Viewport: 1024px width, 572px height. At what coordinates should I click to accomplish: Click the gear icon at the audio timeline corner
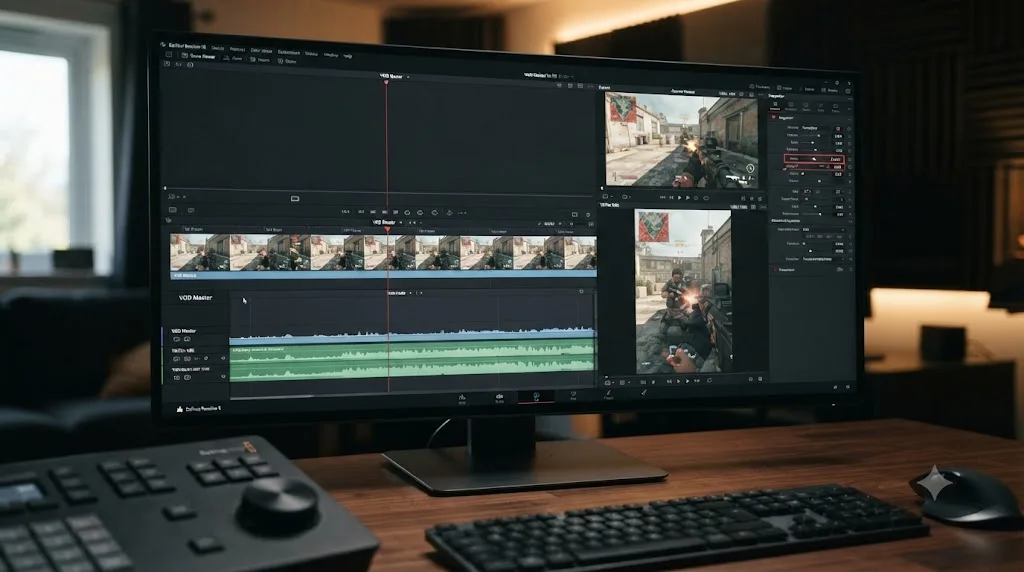coord(581,291)
